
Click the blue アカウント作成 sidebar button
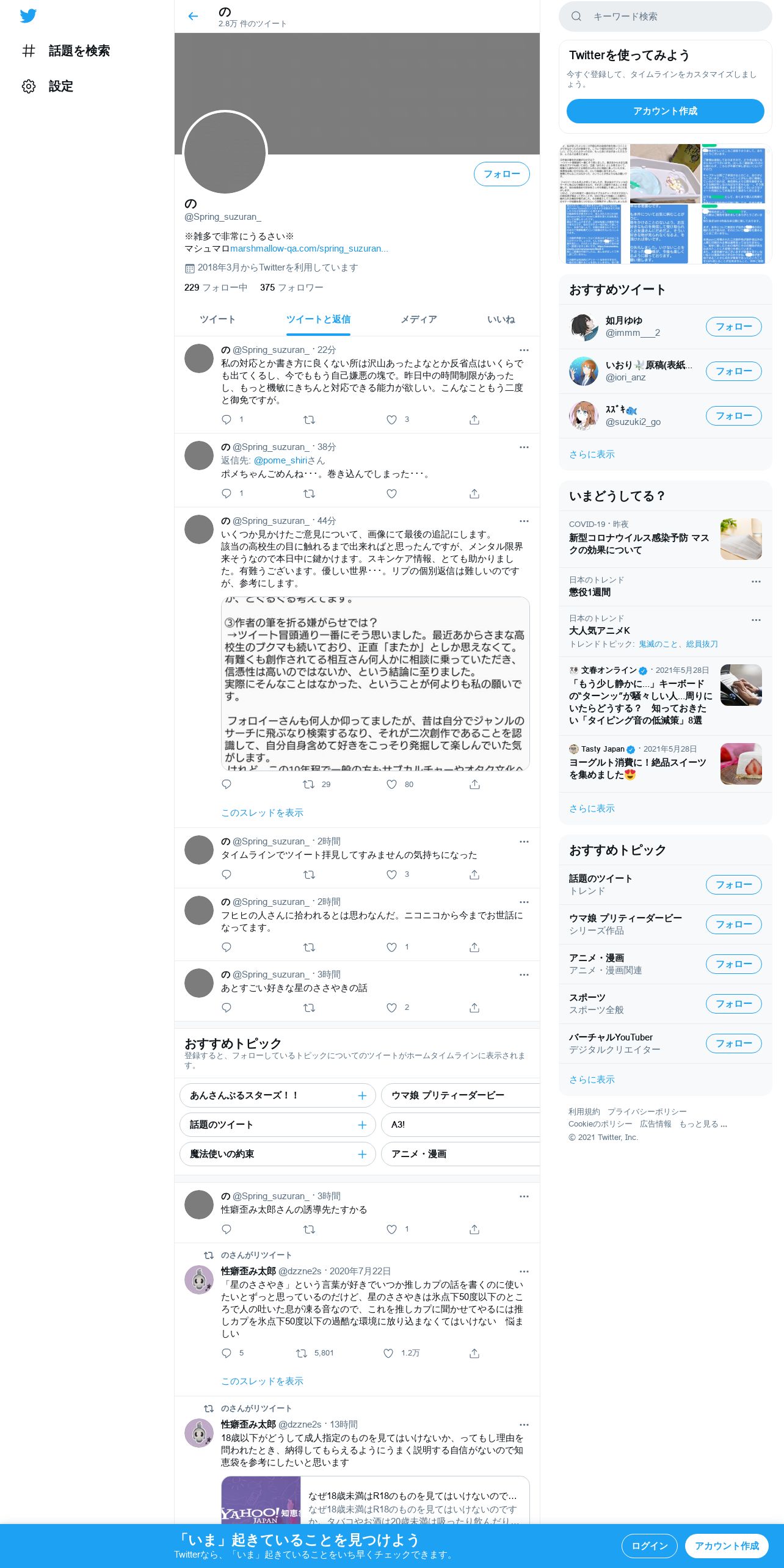(665, 111)
